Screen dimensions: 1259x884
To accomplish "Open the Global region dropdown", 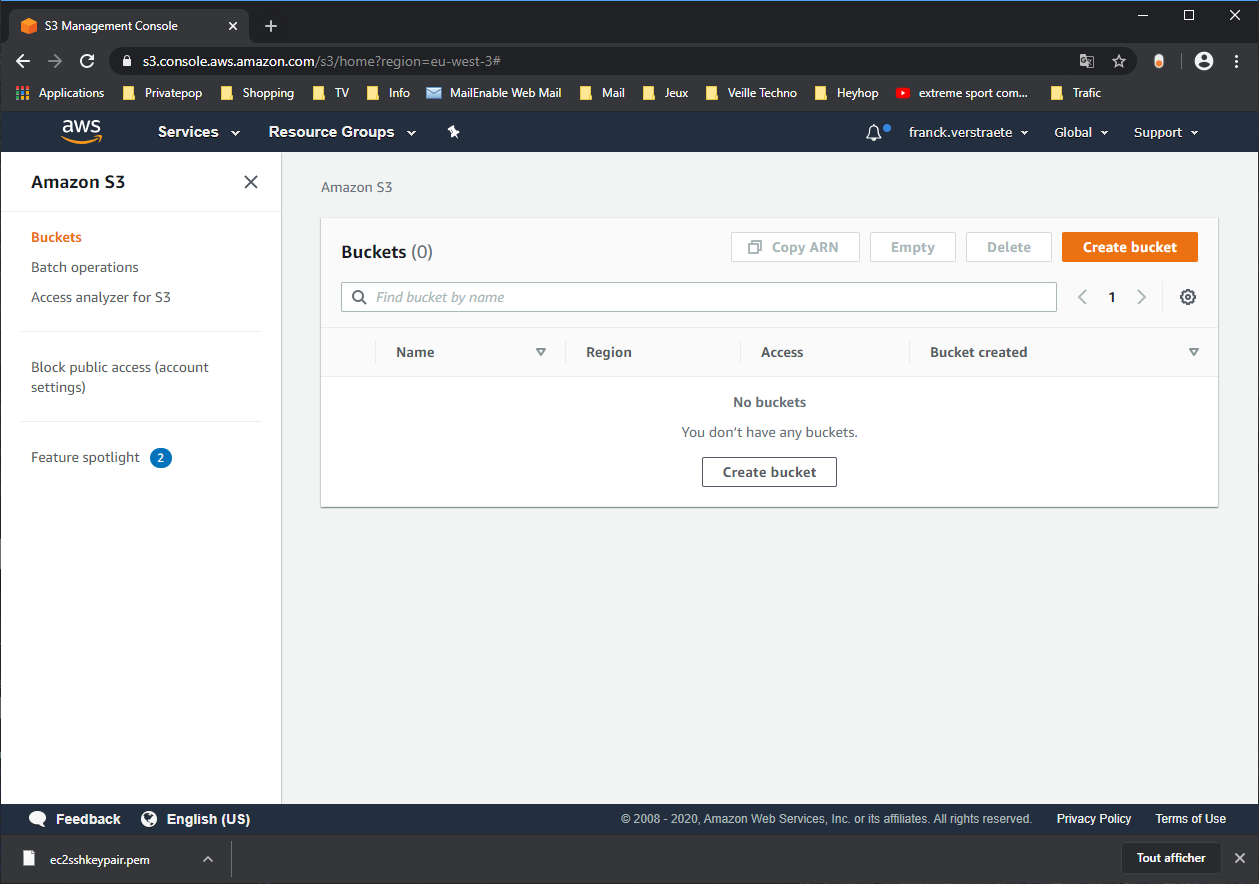I will [x=1081, y=132].
